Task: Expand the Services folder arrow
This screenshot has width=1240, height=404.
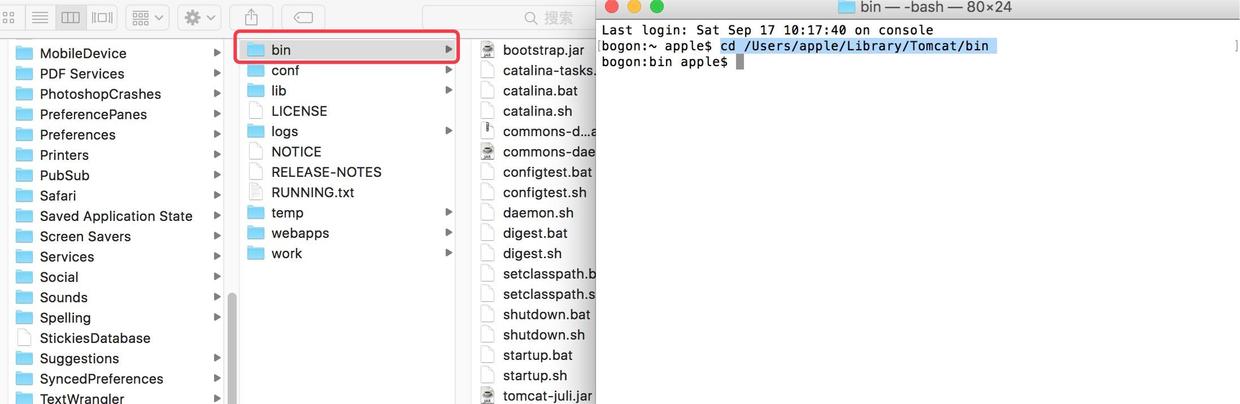Action: click(217, 257)
